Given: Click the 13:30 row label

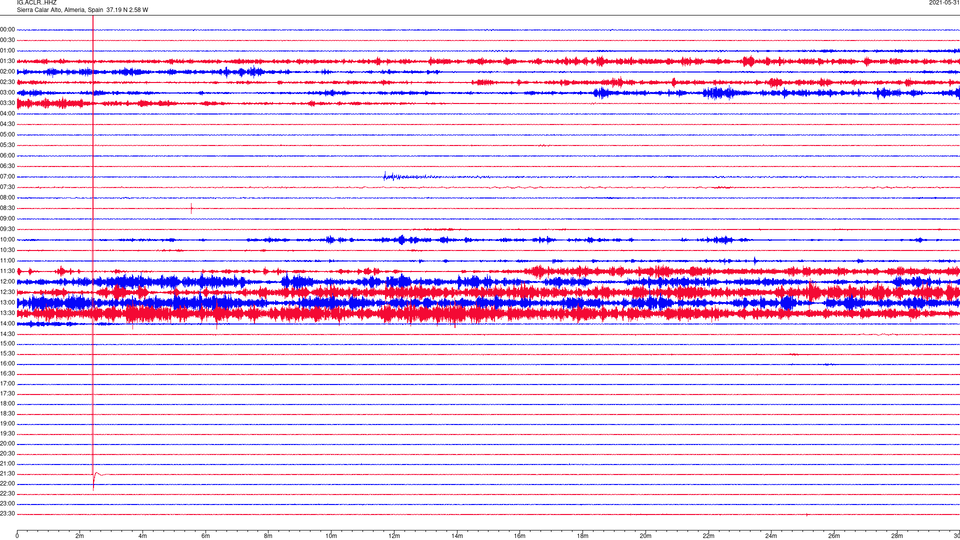Looking at the screenshot, I should pos(7,313).
